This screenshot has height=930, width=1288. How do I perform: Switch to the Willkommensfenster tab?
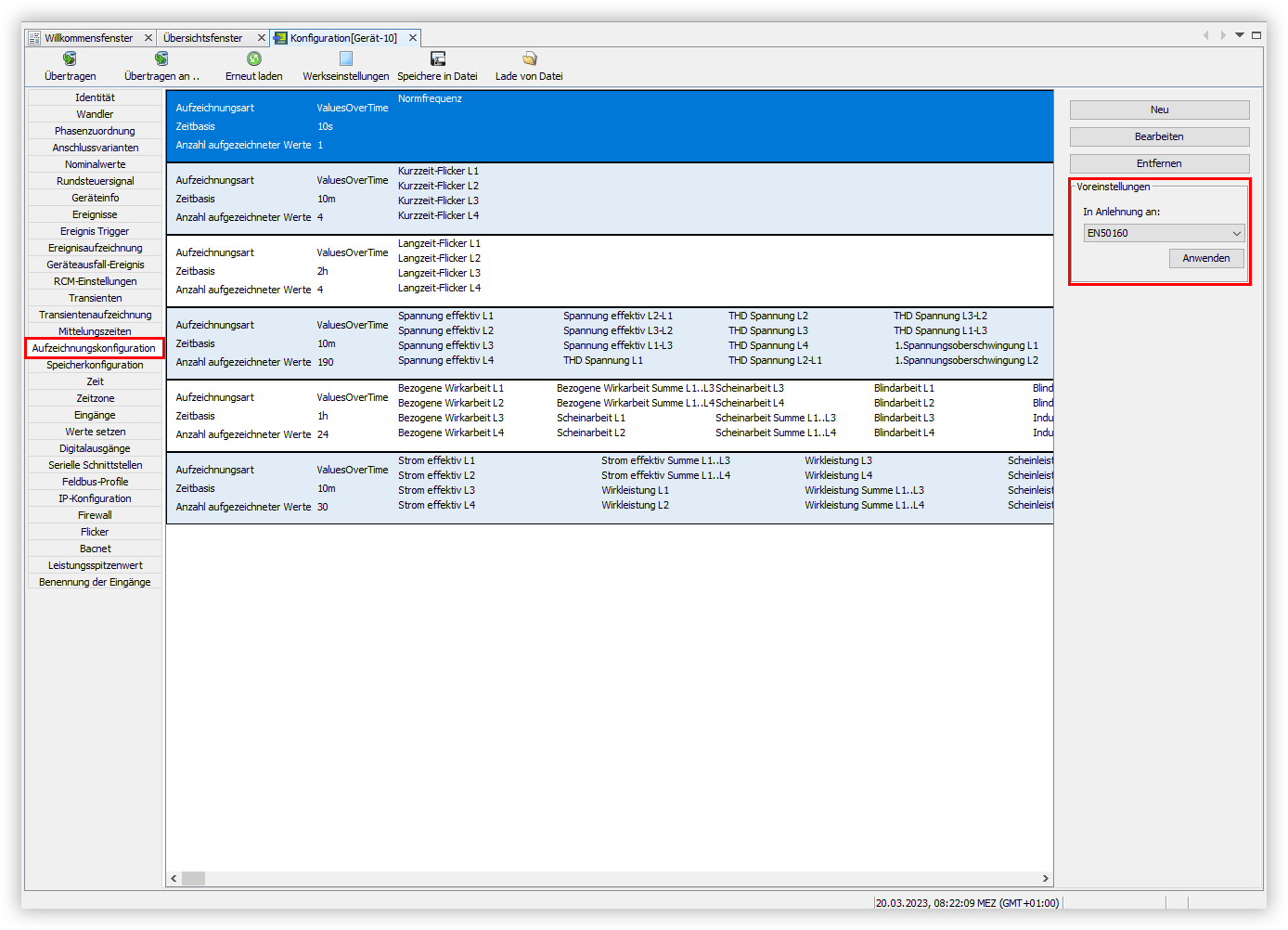tap(88, 38)
